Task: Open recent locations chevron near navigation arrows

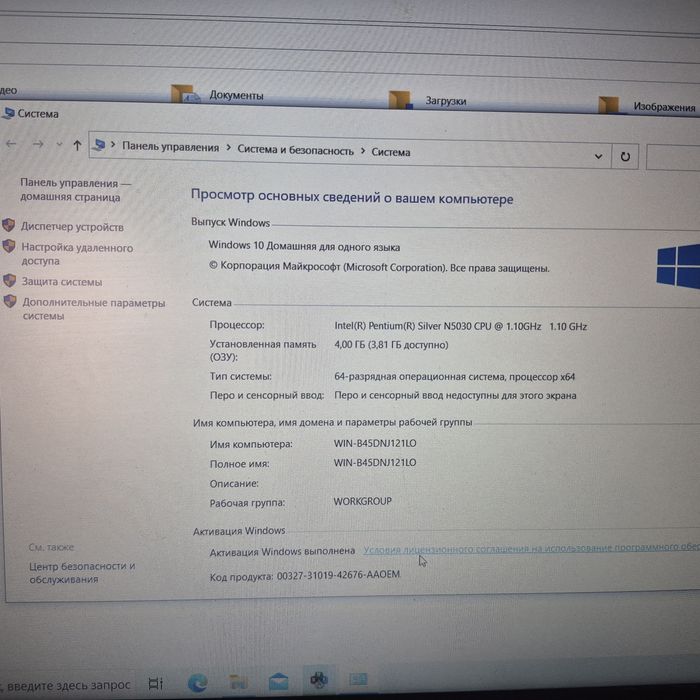Action: coord(59,144)
